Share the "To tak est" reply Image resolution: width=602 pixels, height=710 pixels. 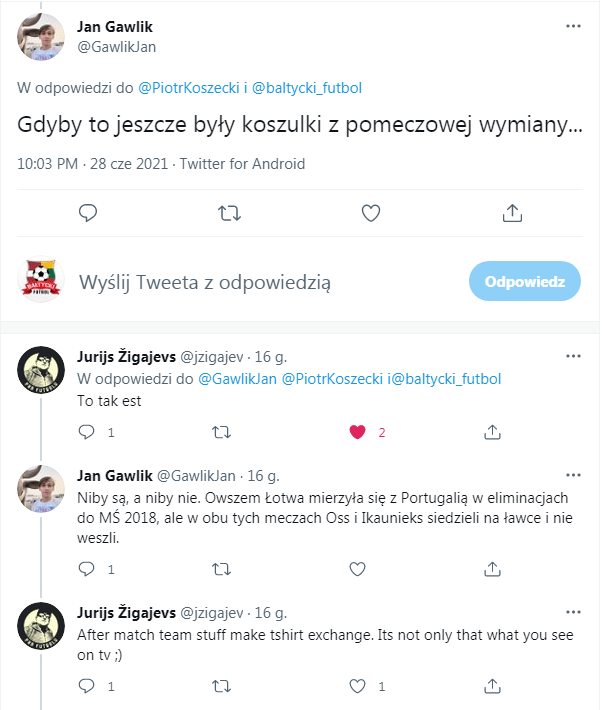click(492, 432)
